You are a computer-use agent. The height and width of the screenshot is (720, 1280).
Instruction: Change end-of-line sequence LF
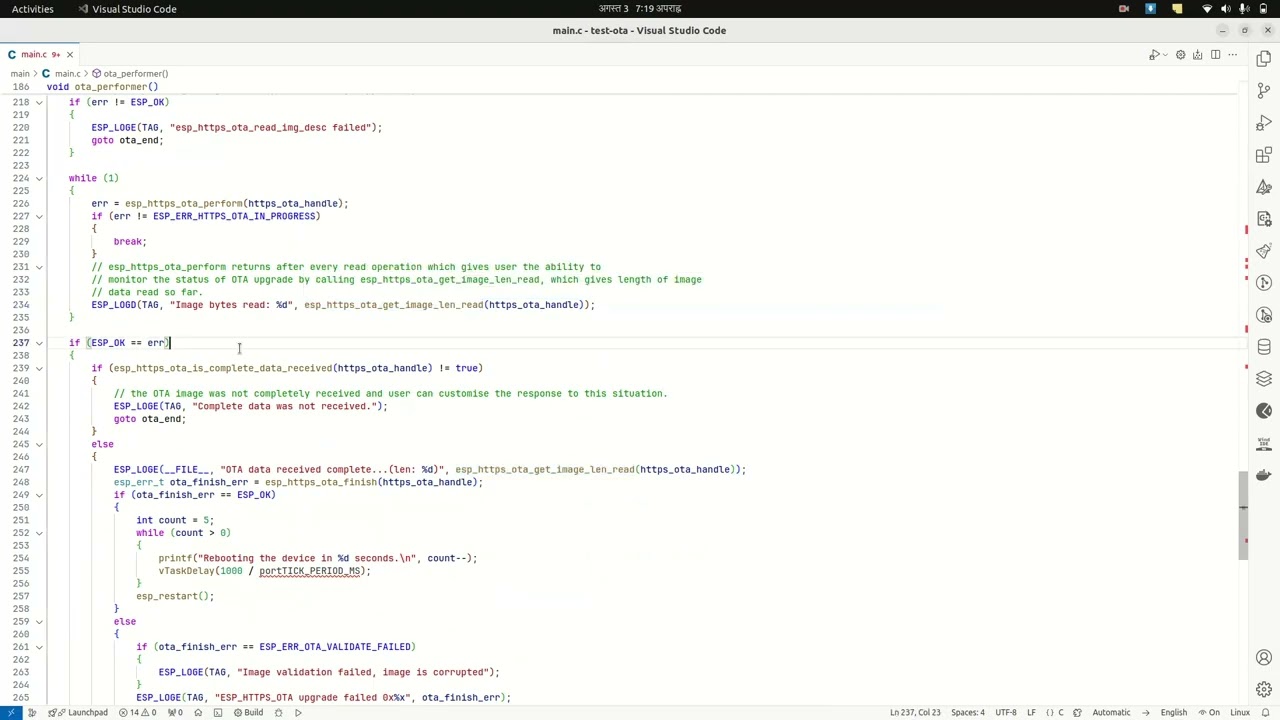[1031, 713]
